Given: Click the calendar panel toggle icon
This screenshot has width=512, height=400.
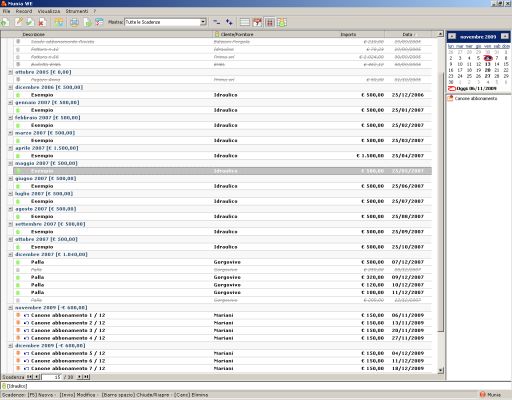Looking at the screenshot, I should coord(257,22).
